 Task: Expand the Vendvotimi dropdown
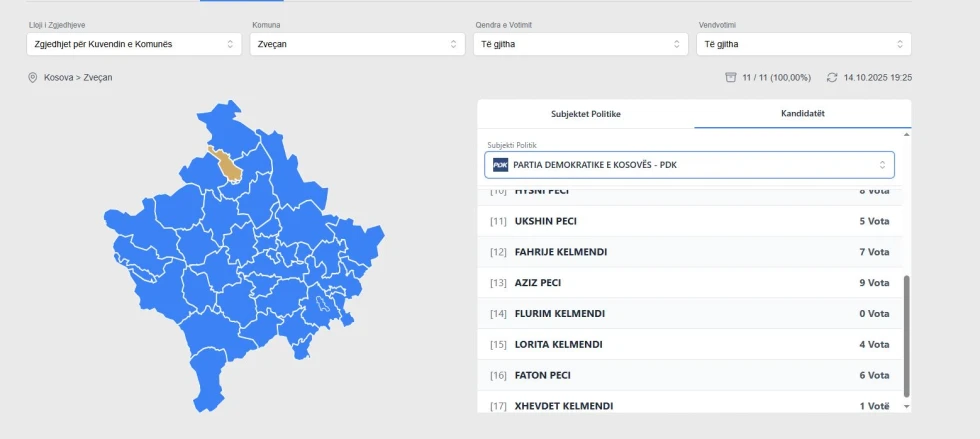(804, 44)
